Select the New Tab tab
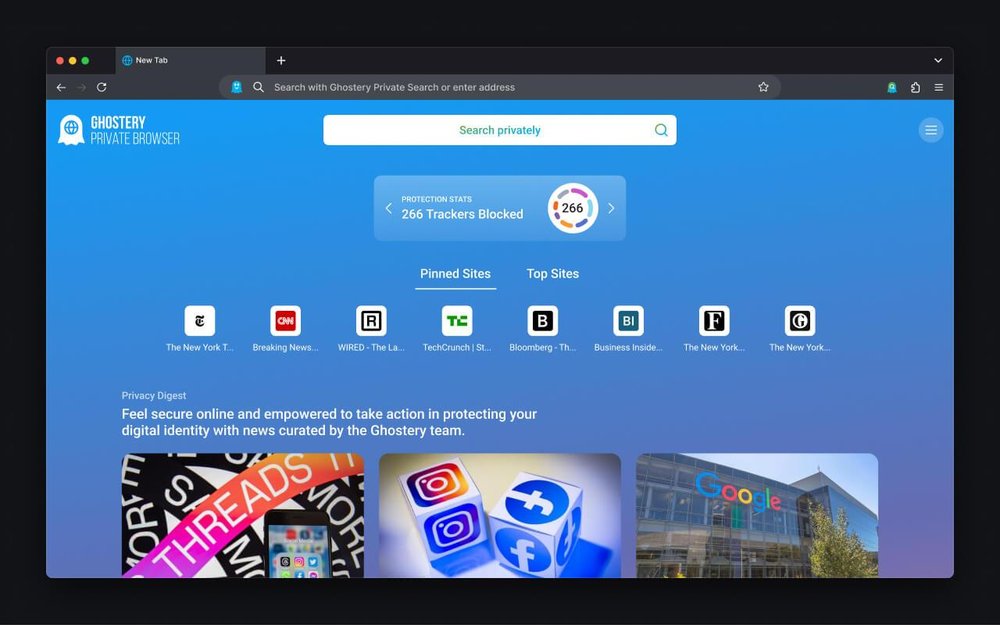The image size is (1000, 628). (191, 61)
